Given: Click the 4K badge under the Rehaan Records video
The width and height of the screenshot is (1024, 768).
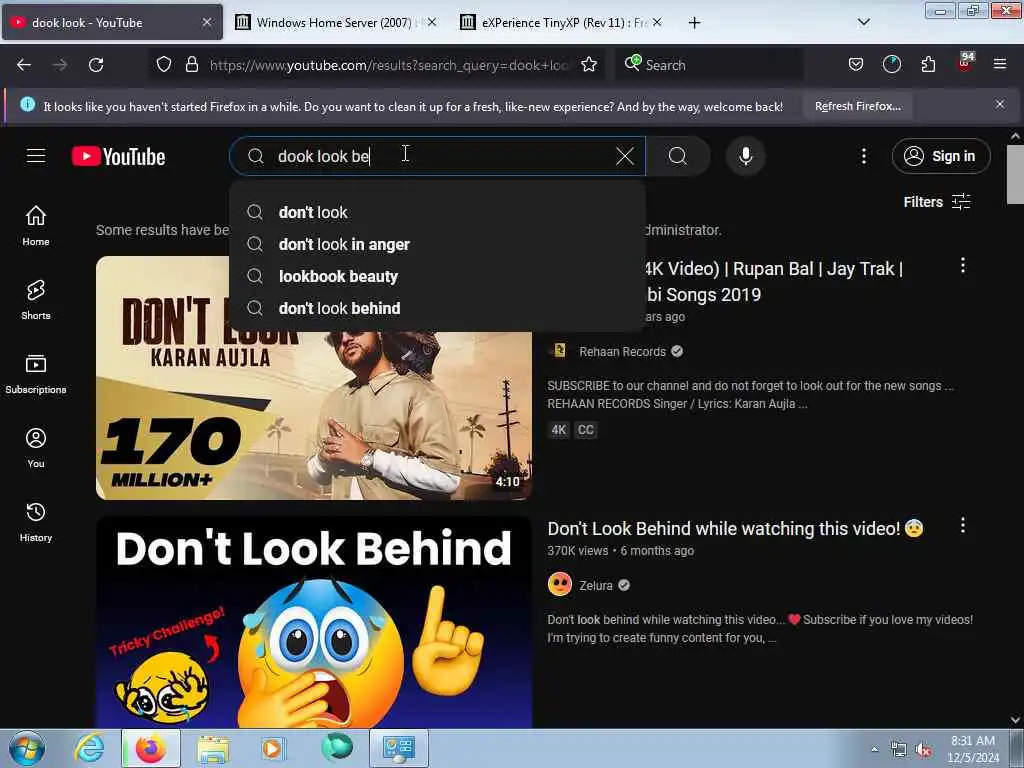Looking at the screenshot, I should click(x=558, y=430).
